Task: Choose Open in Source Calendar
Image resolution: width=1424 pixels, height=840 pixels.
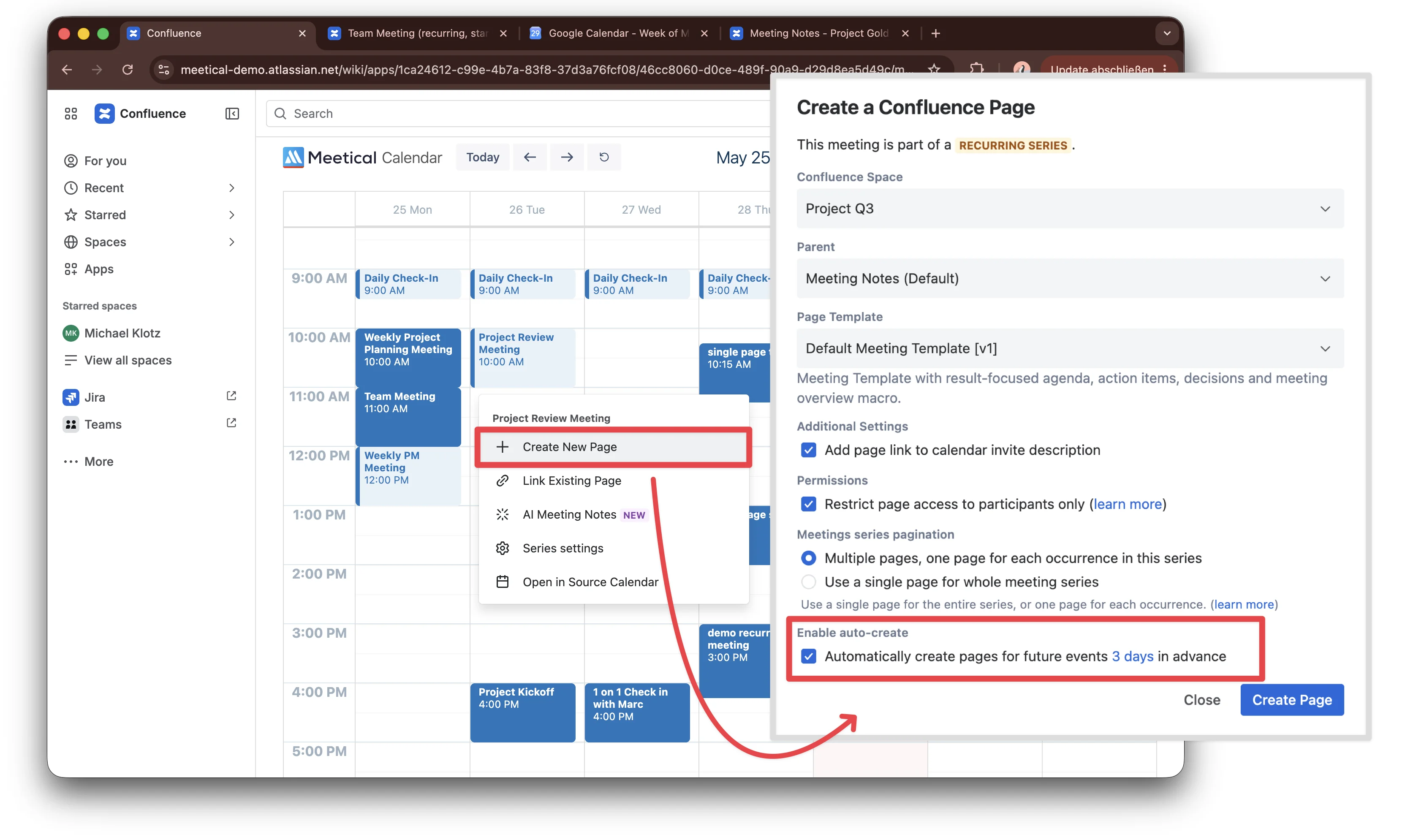Action: pyautogui.click(x=614, y=582)
